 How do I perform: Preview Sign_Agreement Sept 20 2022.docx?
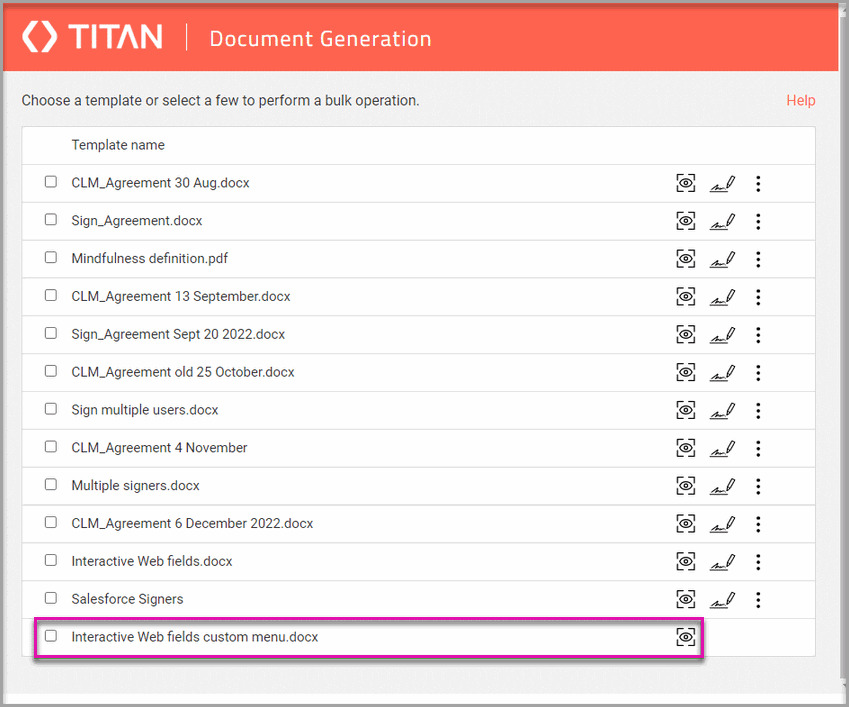[685, 335]
